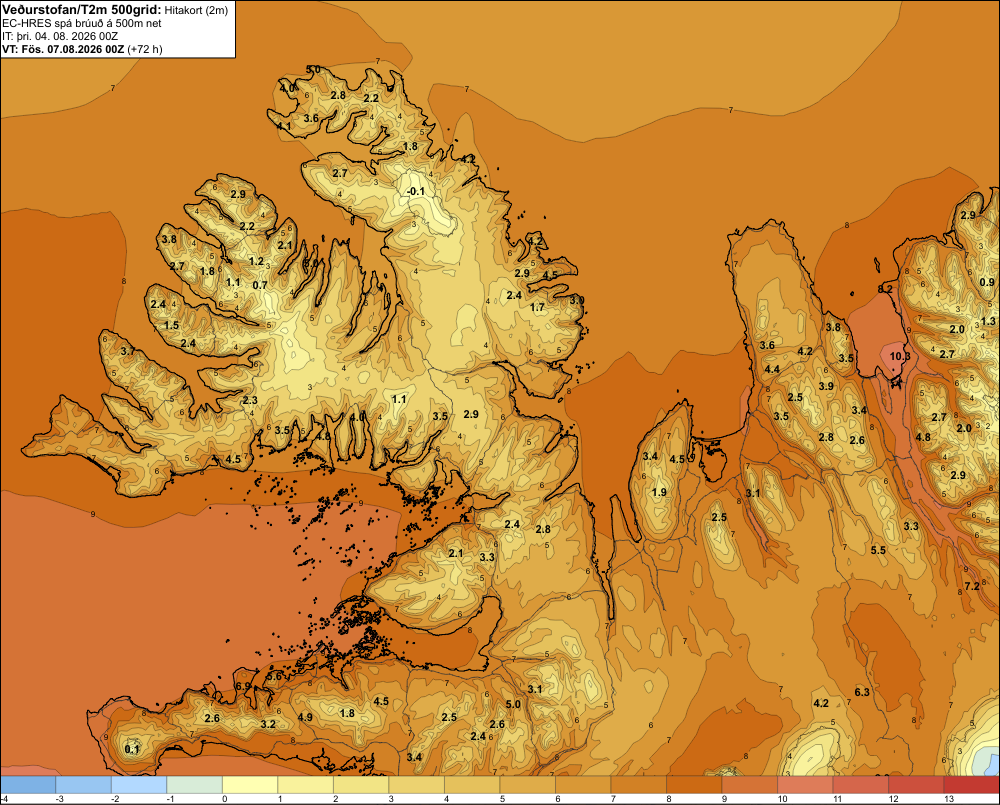
Task: Select the legend swatch between -4 and -3
Action: pos(28,785)
